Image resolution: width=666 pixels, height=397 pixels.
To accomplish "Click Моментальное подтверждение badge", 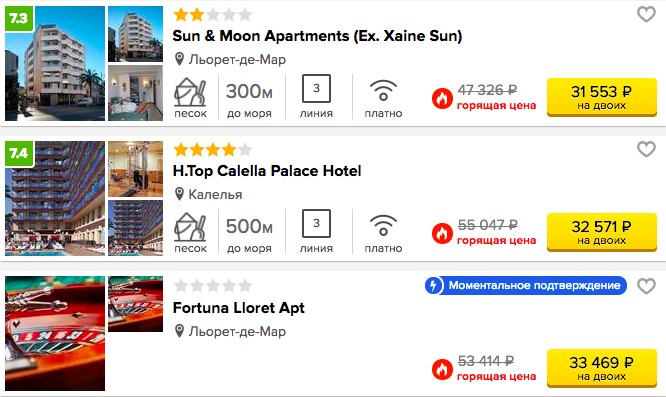I will (526, 285).
